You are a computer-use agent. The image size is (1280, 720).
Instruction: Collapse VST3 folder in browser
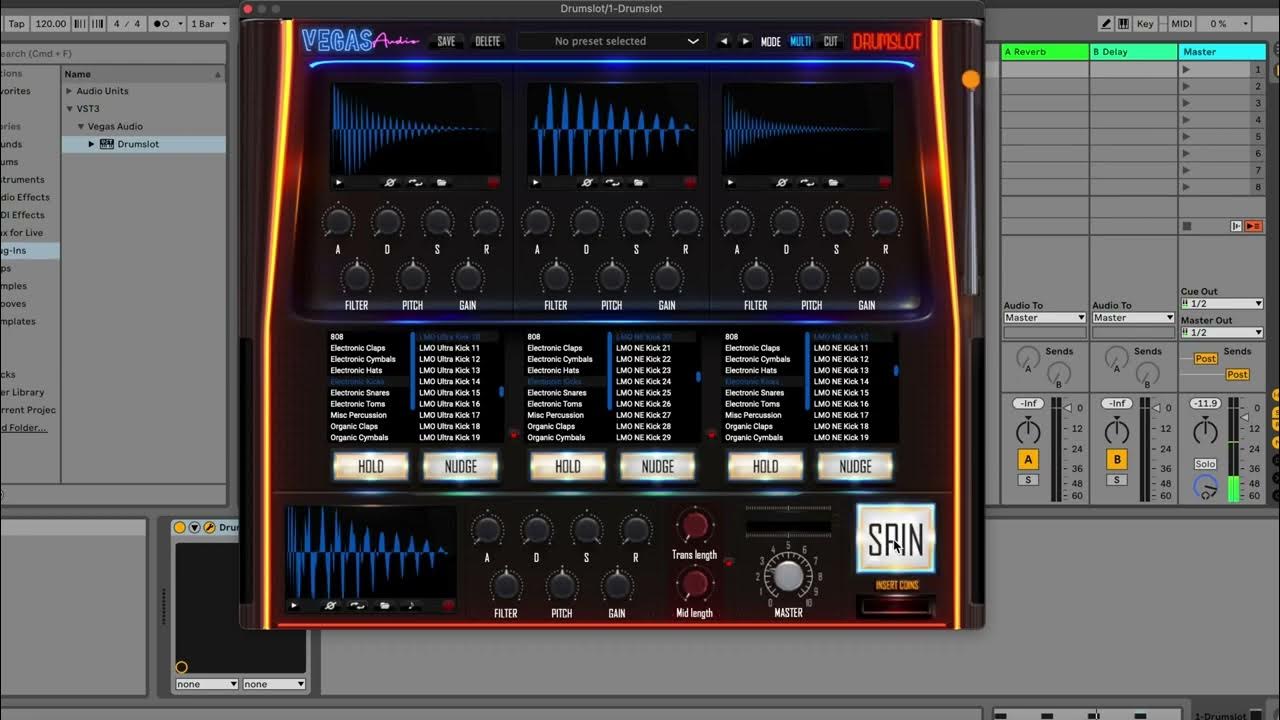pos(70,109)
